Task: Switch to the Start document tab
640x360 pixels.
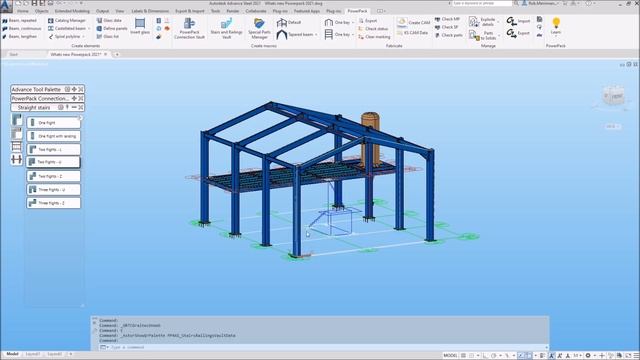Action: click(x=13, y=54)
